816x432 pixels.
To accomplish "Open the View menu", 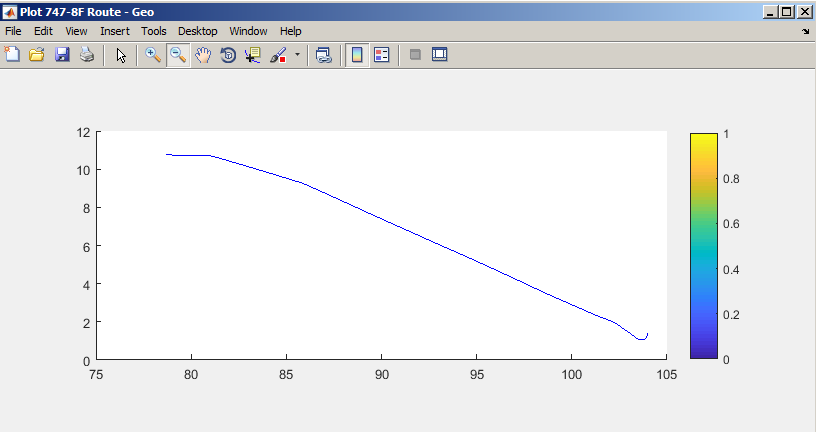I will [76, 31].
